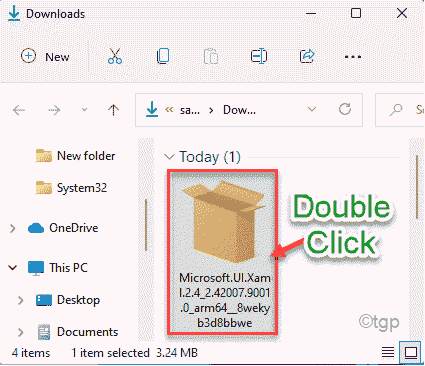
Task: Open System32 in navigation pane
Action: 72,188
